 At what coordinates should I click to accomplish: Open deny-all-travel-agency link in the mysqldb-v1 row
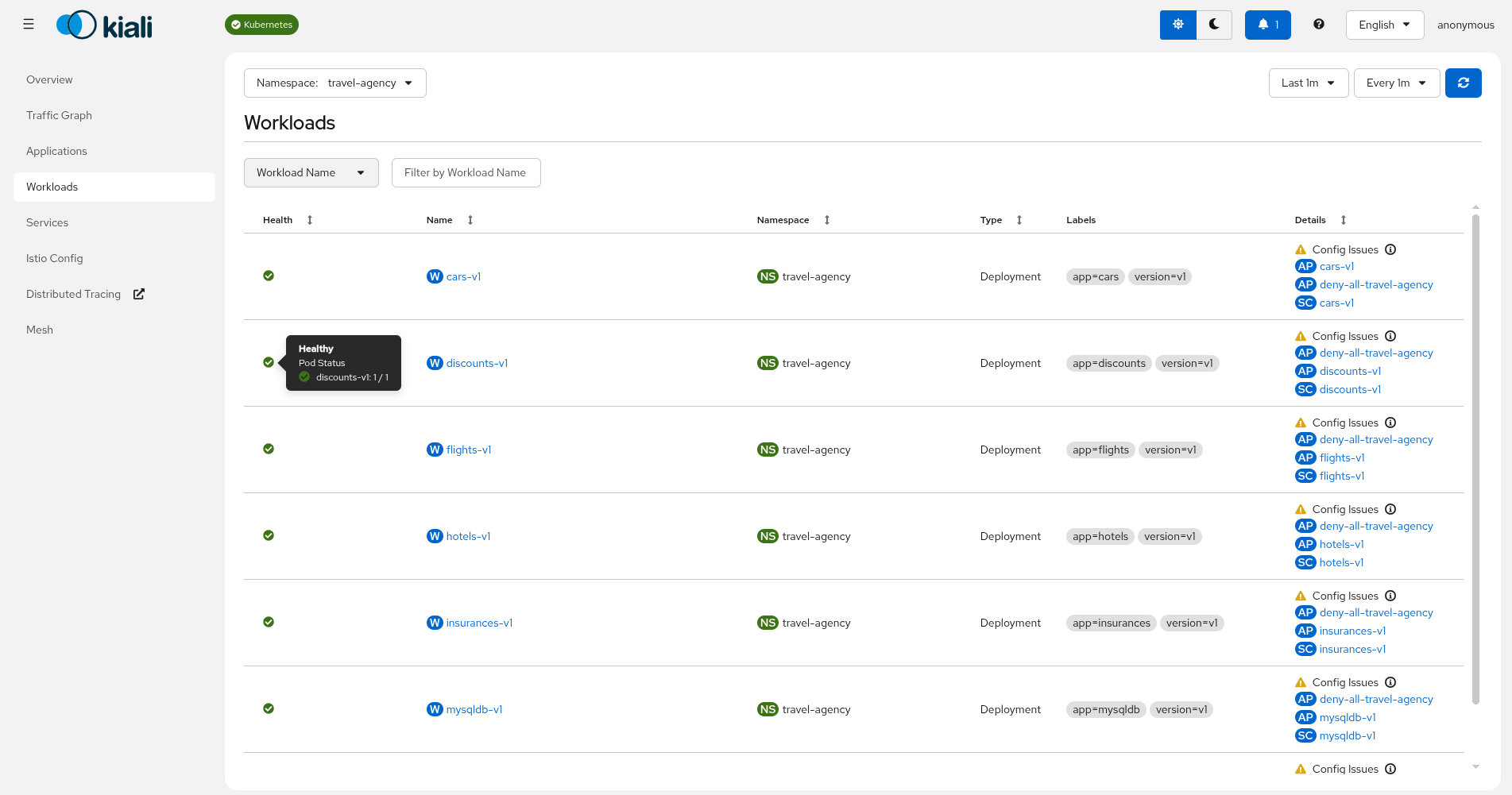[1376, 699]
